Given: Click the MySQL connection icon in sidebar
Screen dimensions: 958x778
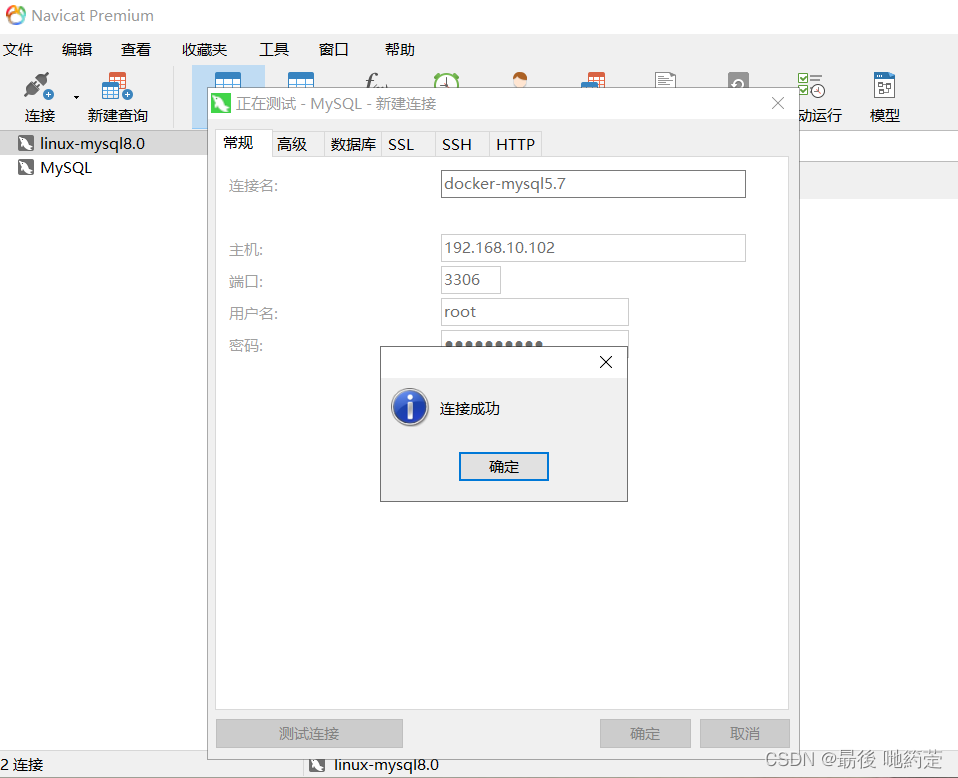Looking at the screenshot, I should [x=26, y=167].
